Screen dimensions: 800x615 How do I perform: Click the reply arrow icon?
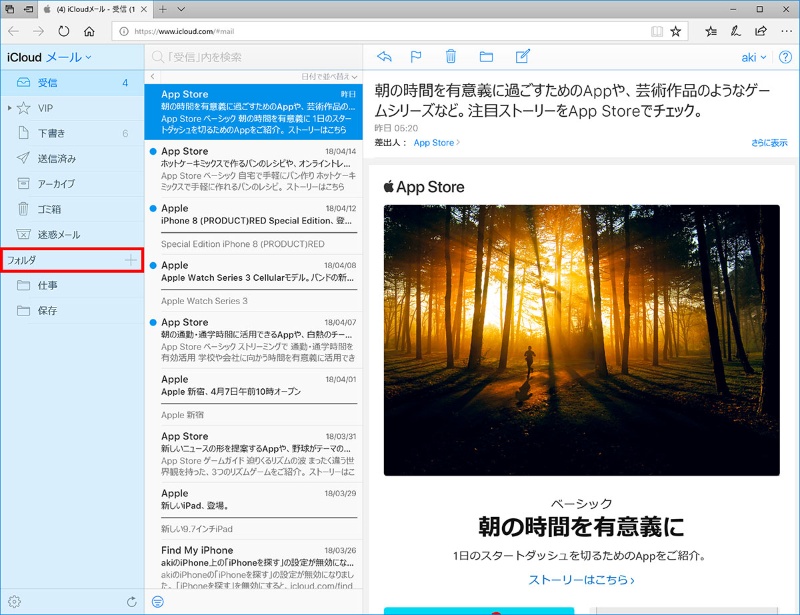tap(384, 57)
